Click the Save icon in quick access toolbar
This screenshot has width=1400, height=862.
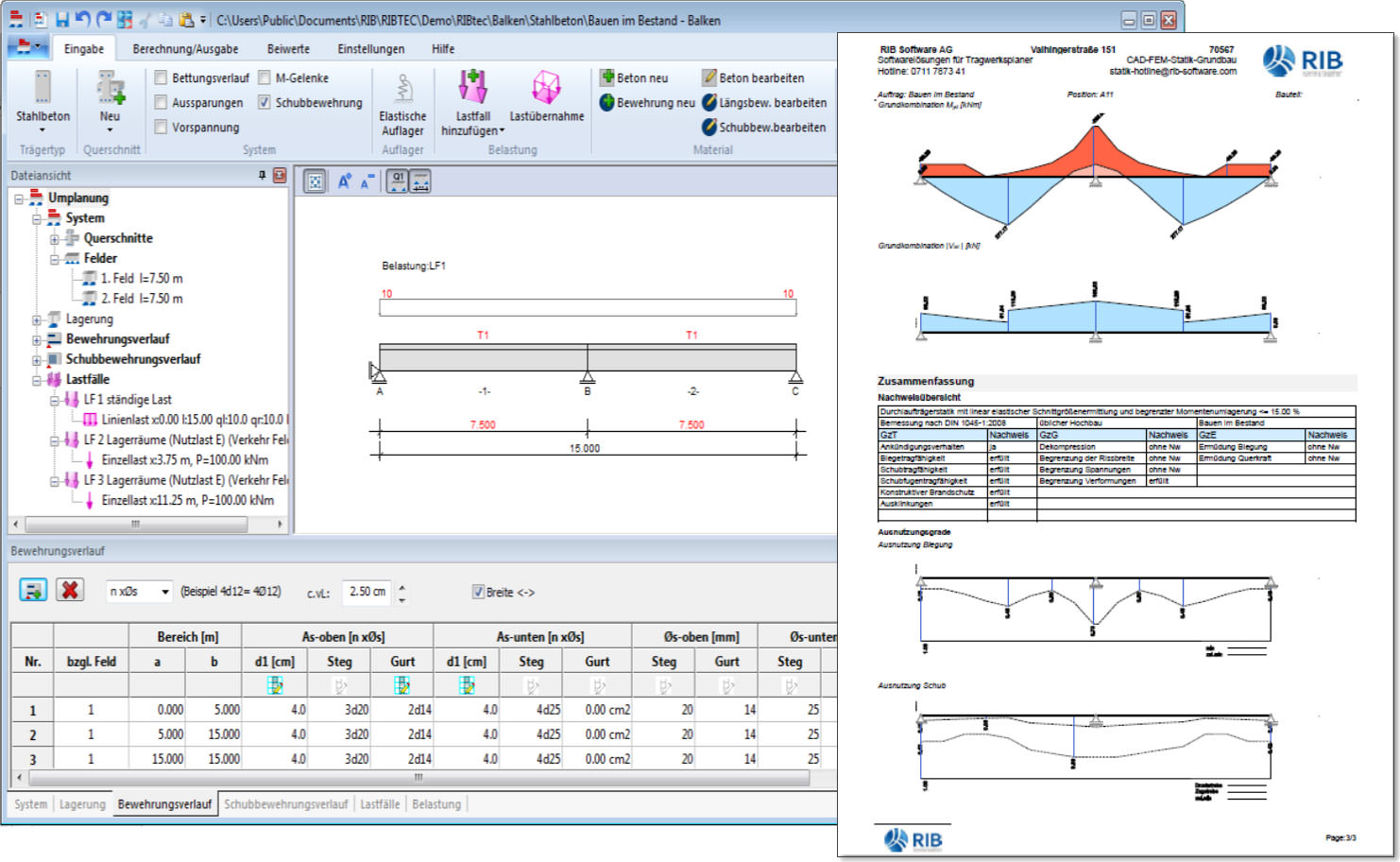pyautogui.click(x=62, y=19)
